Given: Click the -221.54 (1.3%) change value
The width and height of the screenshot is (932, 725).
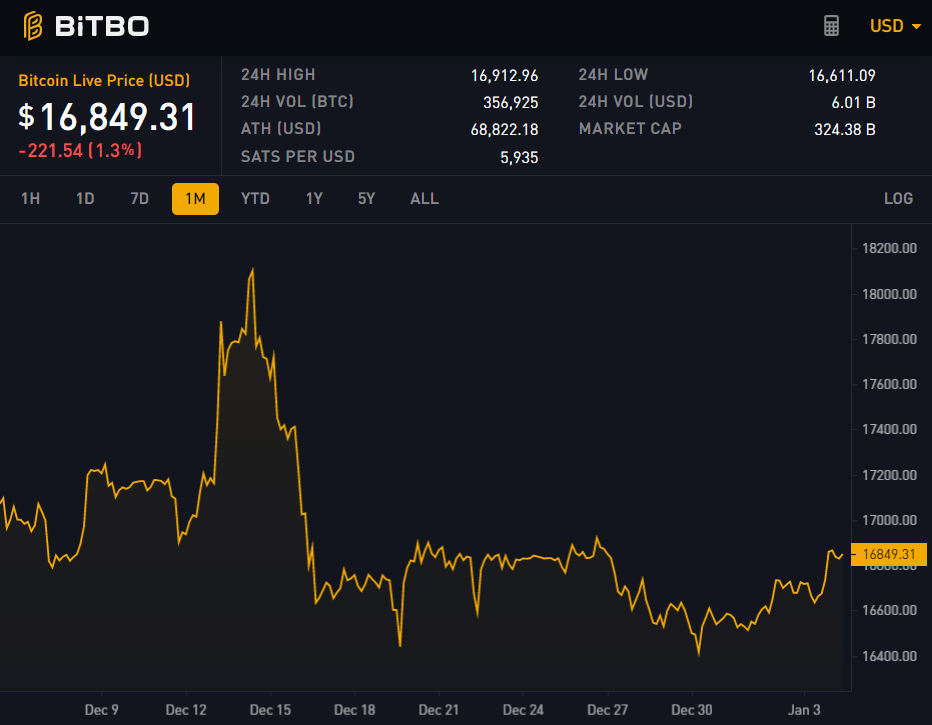Looking at the screenshot, I should pyautogui.click(x=80, y=150).
